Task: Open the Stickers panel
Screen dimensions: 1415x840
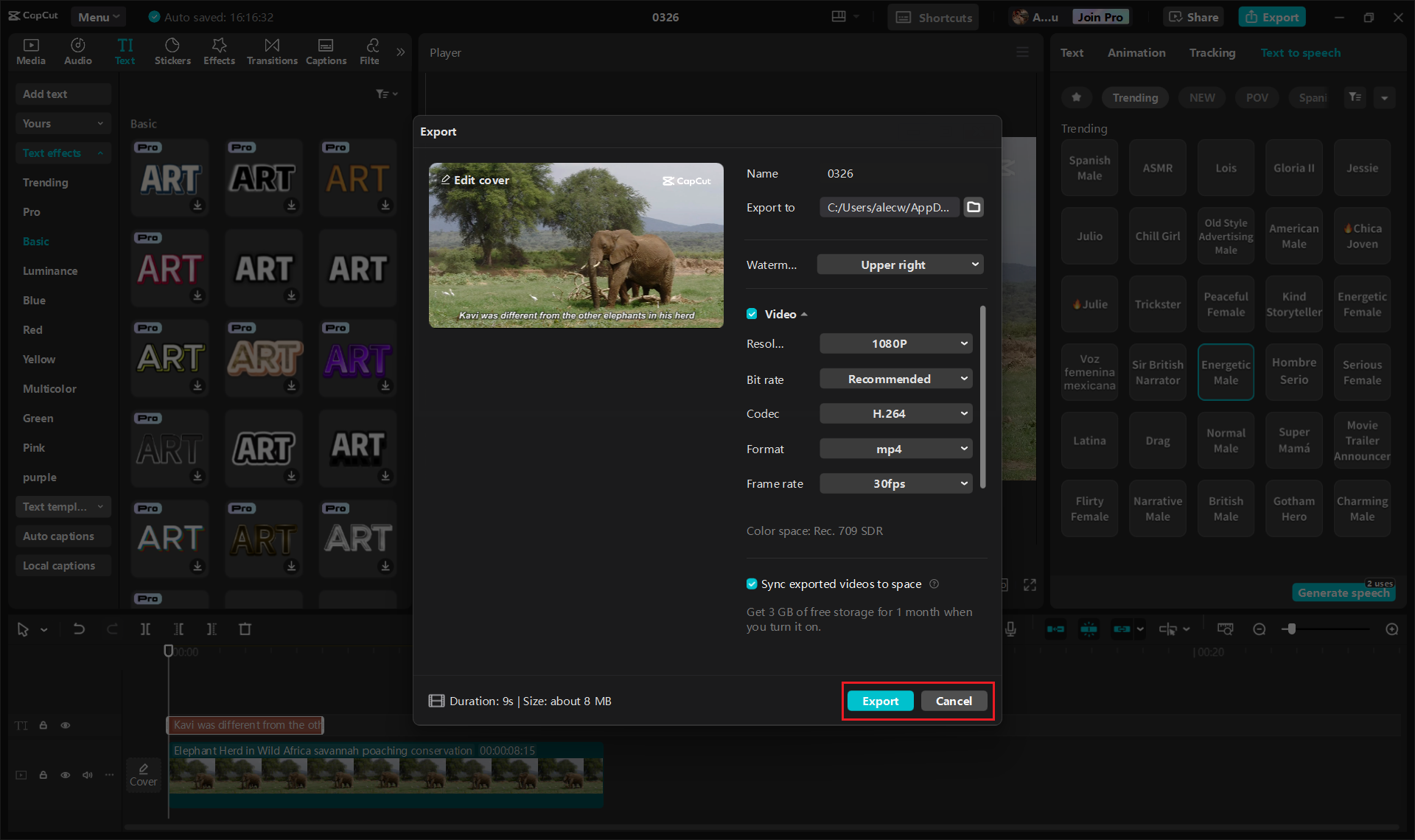Action: [x=172, y=51]
